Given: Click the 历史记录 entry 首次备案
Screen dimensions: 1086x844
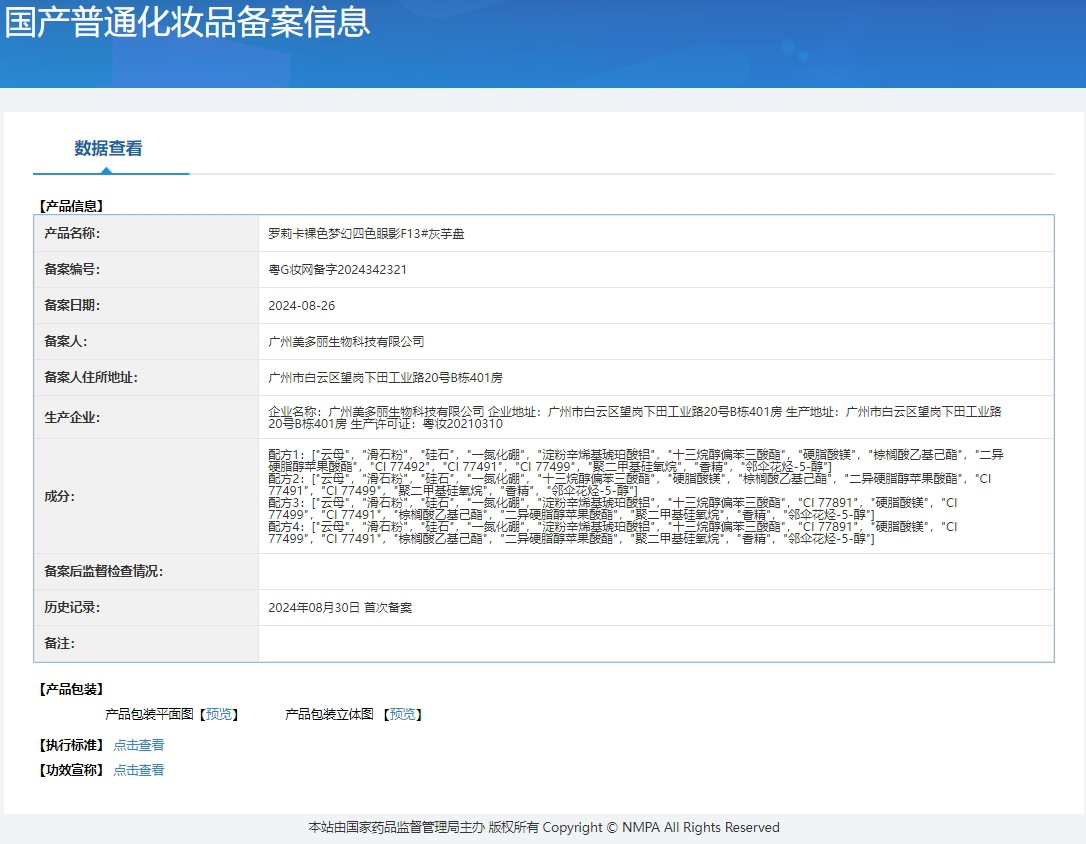Looking at the screenshot, I should click(x=340, y=607).
